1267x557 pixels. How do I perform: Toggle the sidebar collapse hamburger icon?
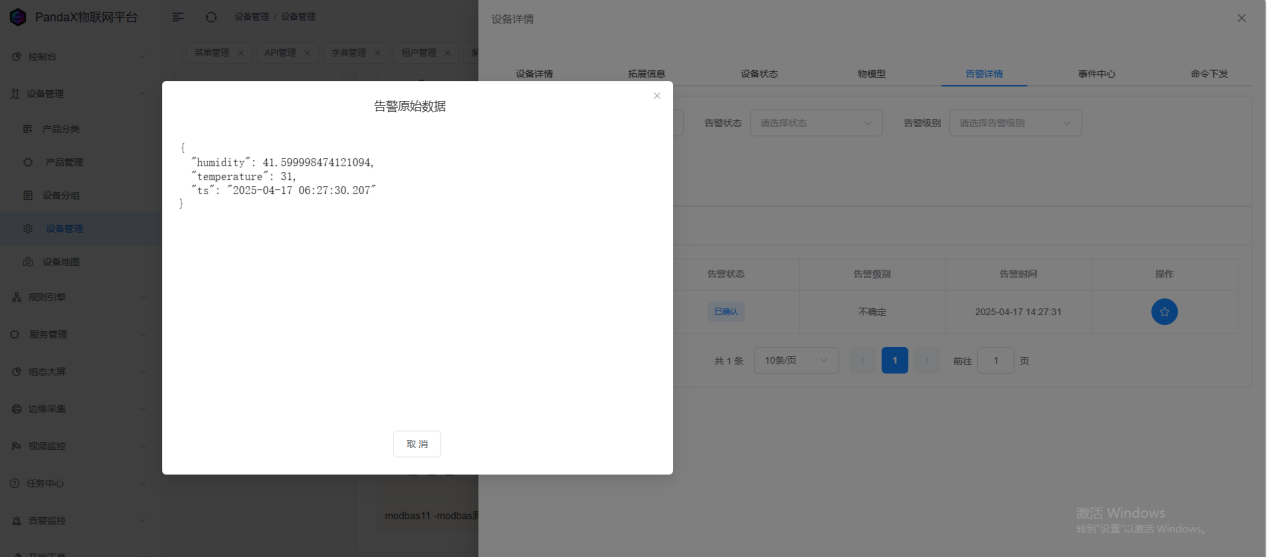pos(178,17)
